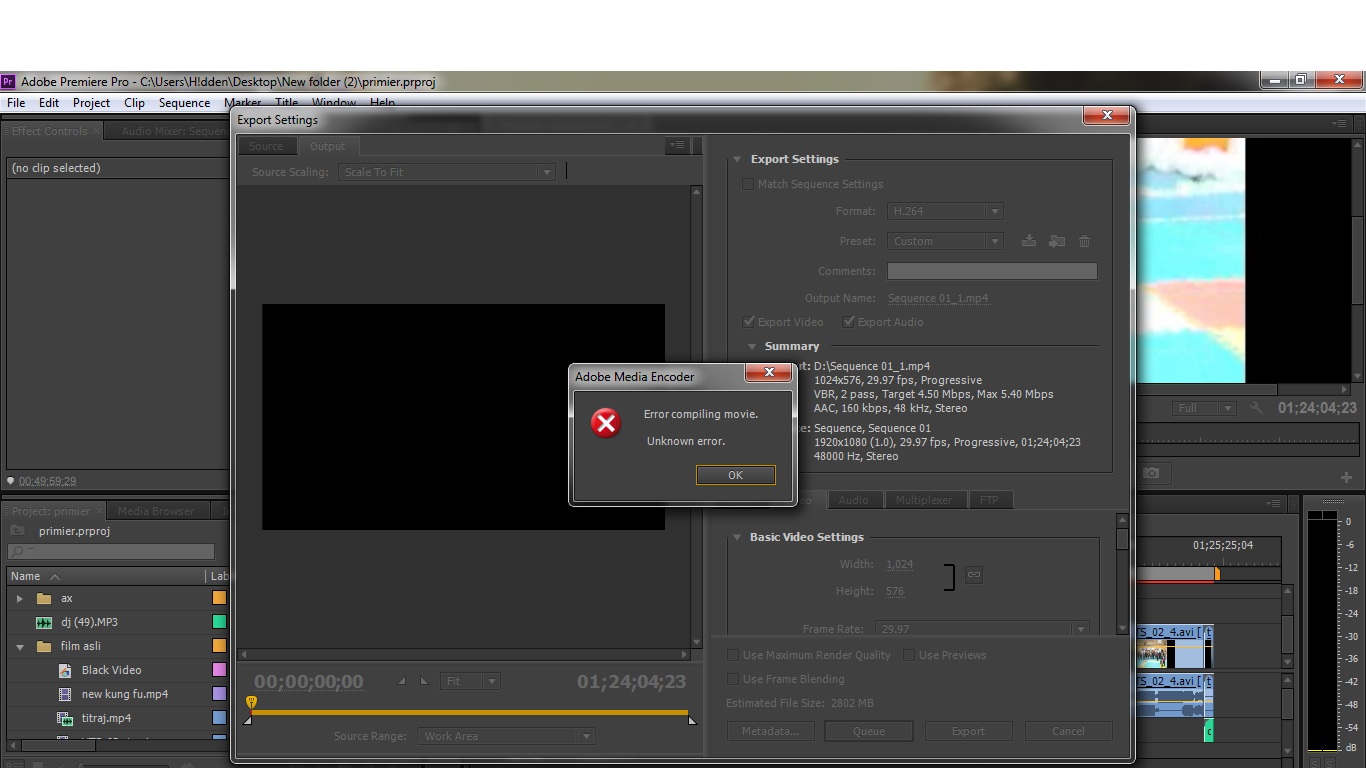This screenshot has height=768, width=1366.
Task: Click the Import Preset icon in Export Settings
Action: (x=1057, y=241)
